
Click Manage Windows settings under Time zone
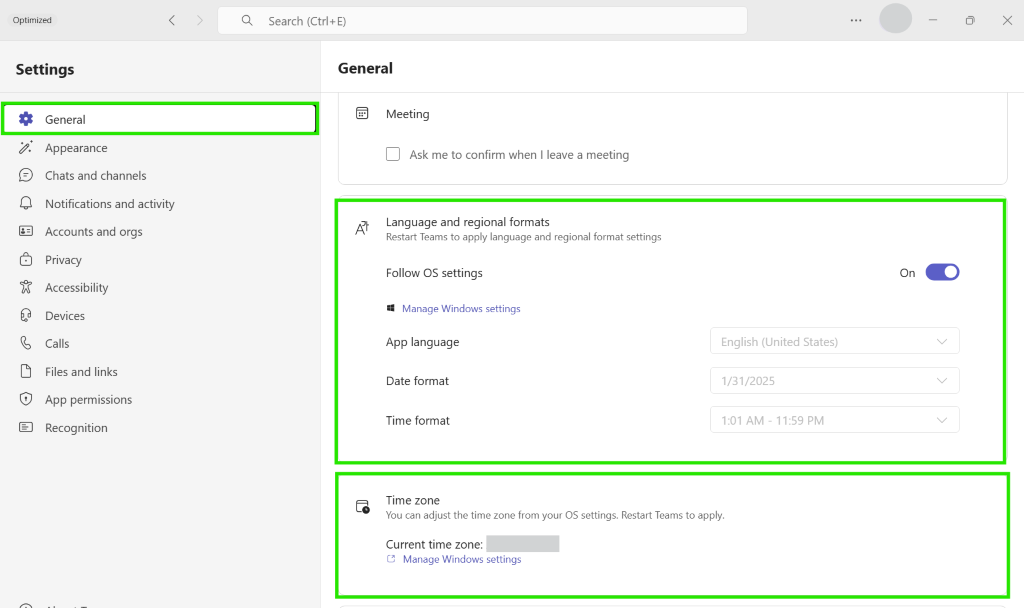[462, 559]
